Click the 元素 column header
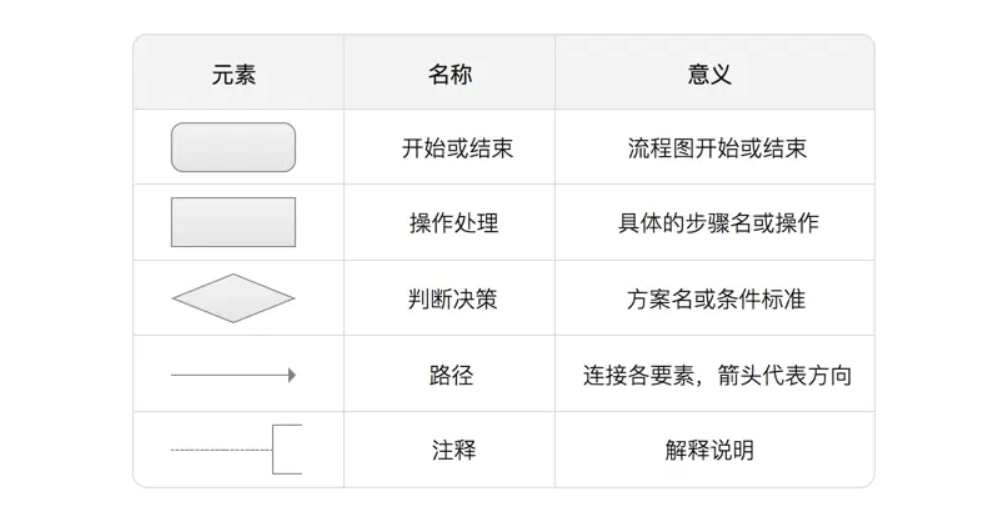Viewport: 991px width, 520px height. [x=234, y=75]
